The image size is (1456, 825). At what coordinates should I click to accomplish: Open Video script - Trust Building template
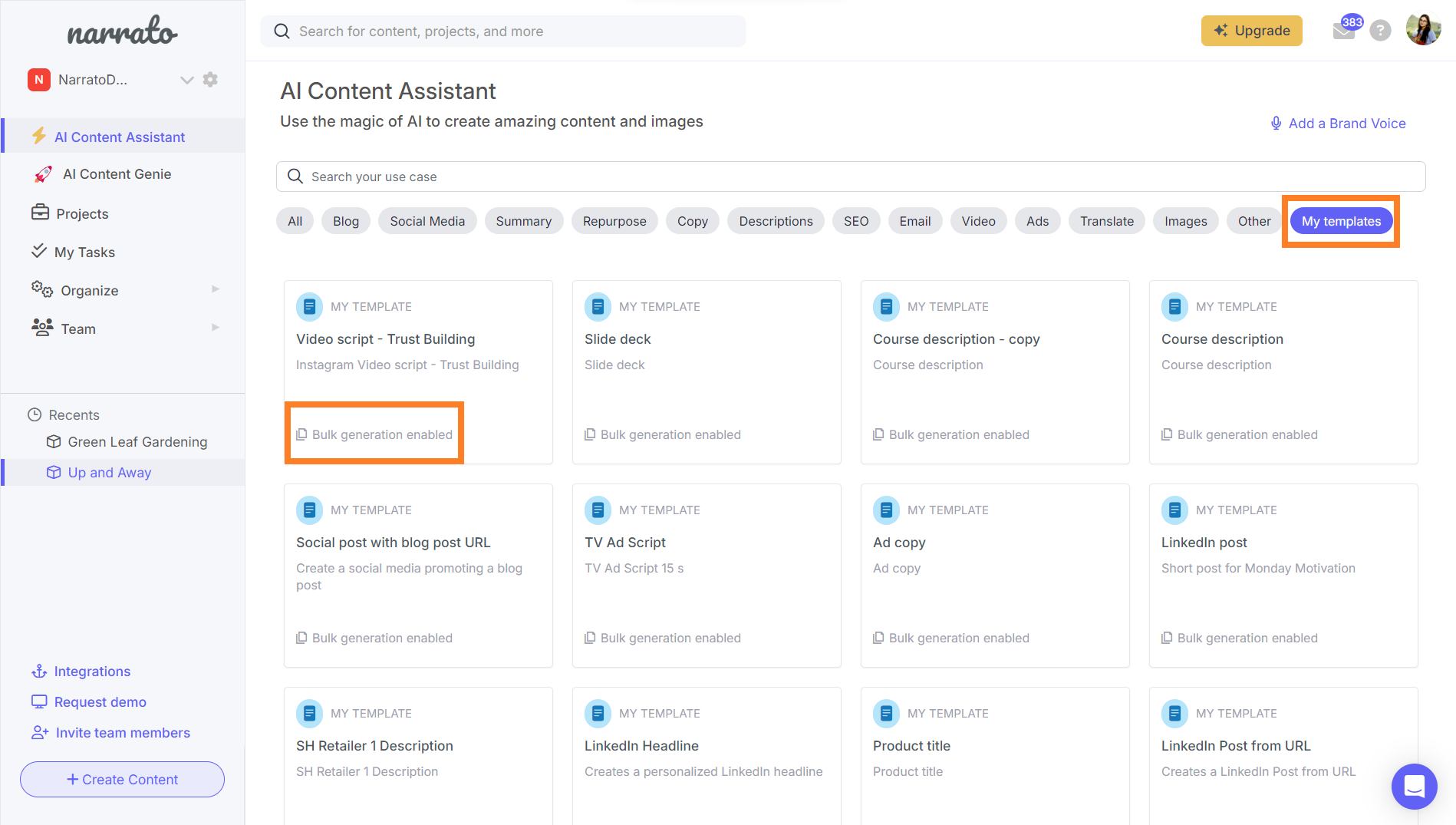(418, 372)
